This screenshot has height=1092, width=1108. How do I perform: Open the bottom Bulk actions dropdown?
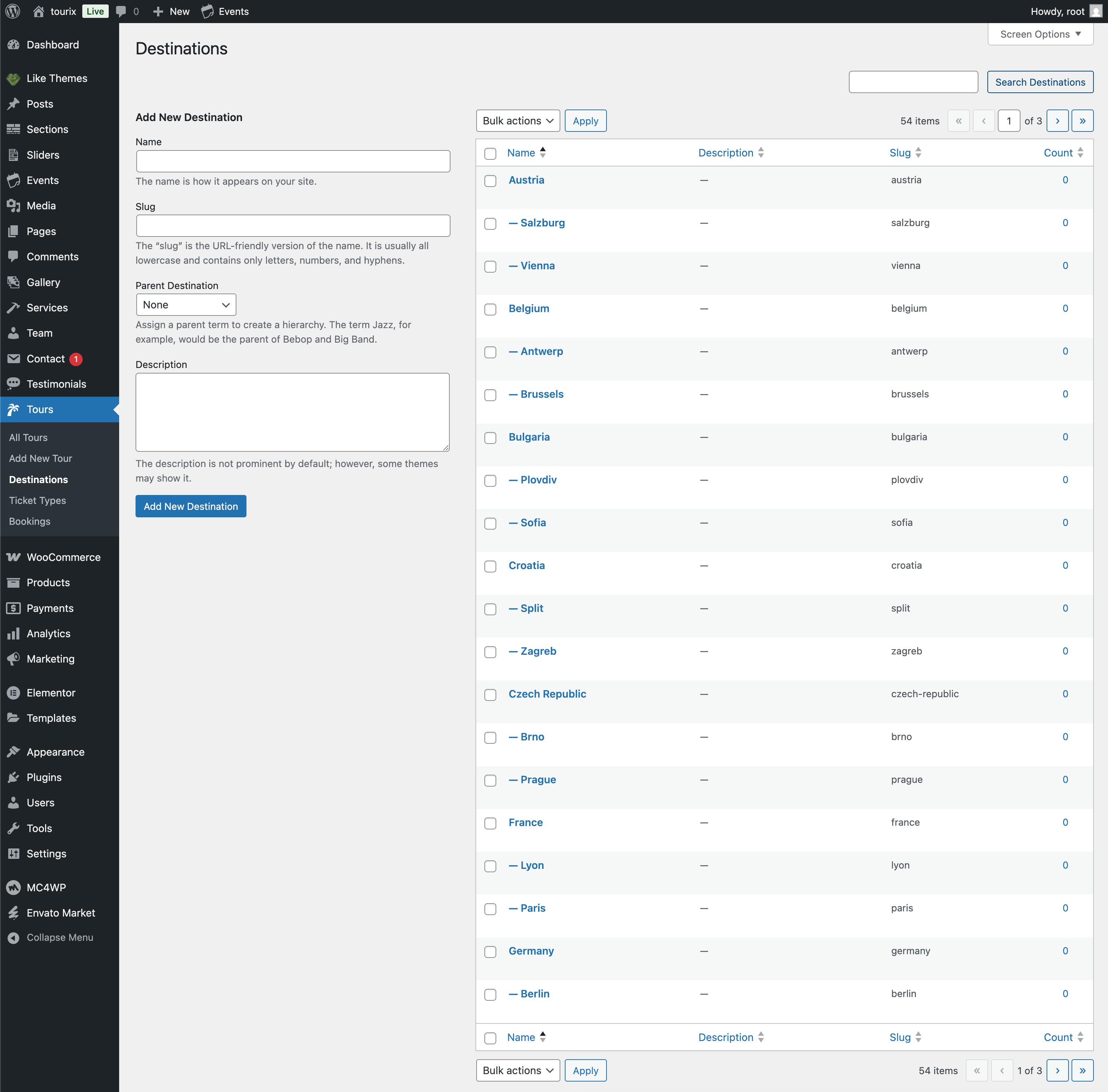point(518,1070)
